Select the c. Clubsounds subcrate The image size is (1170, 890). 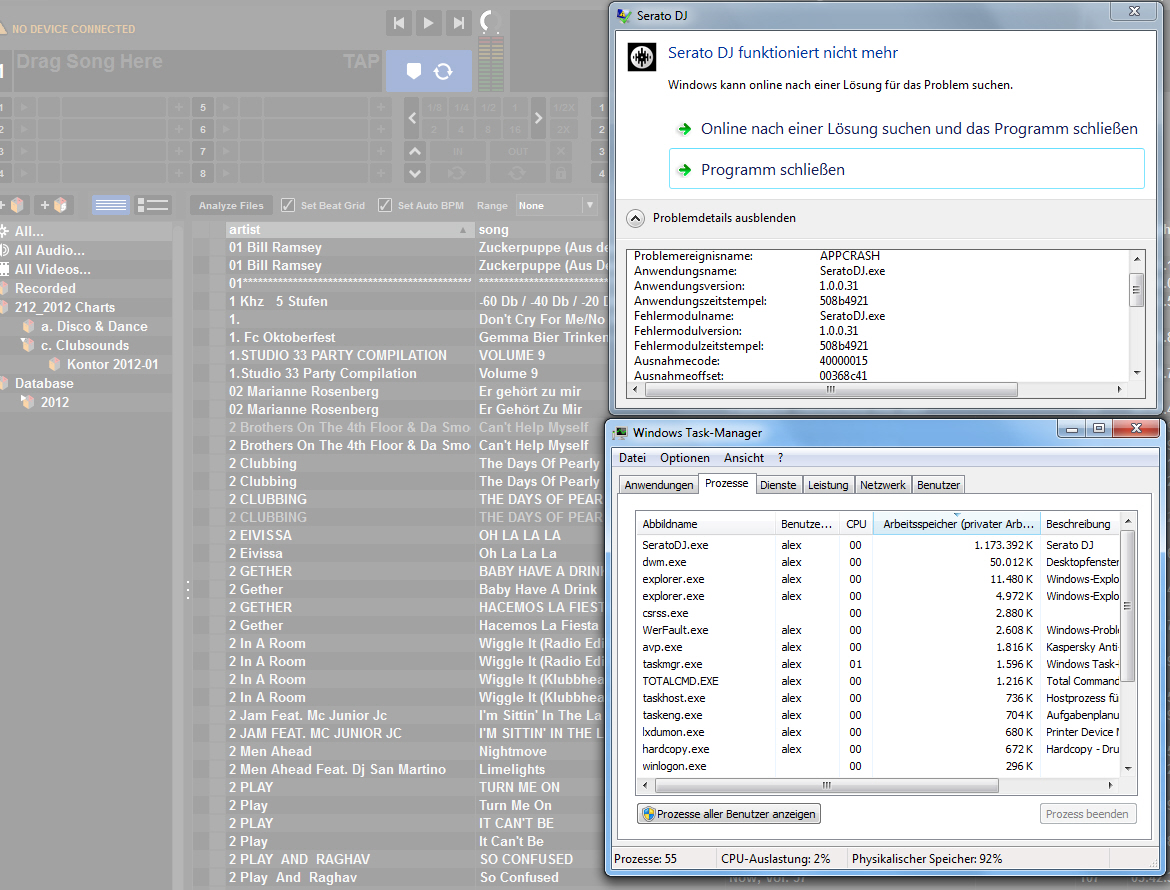[84, 345]
